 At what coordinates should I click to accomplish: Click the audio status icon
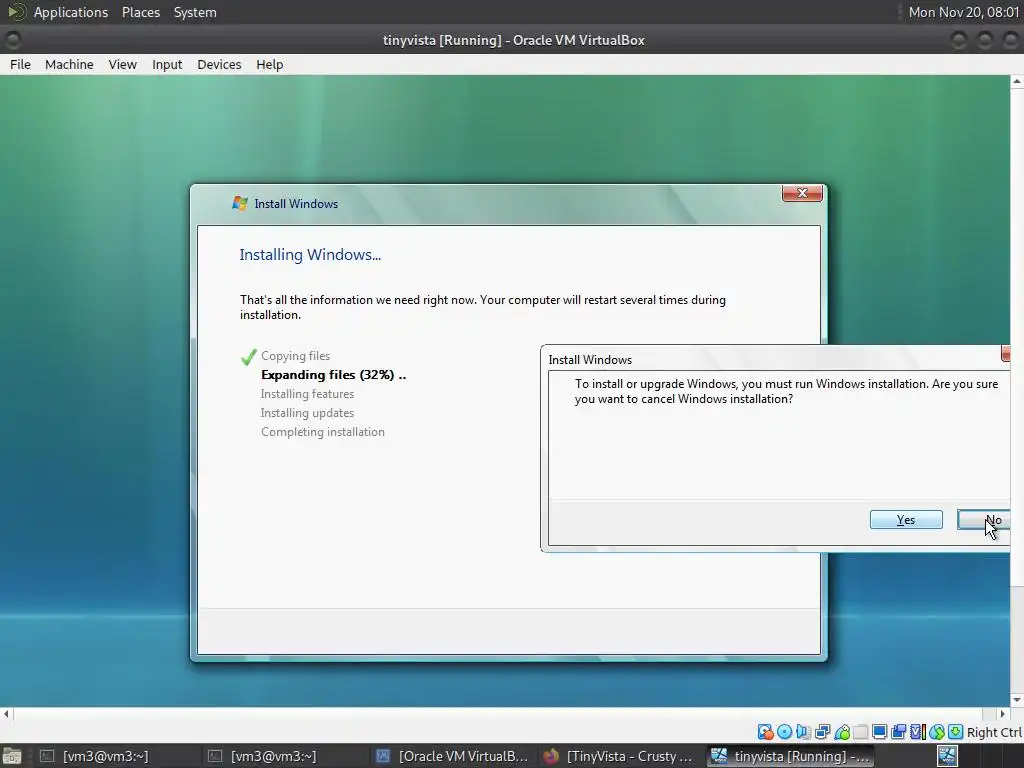(803, 732)
